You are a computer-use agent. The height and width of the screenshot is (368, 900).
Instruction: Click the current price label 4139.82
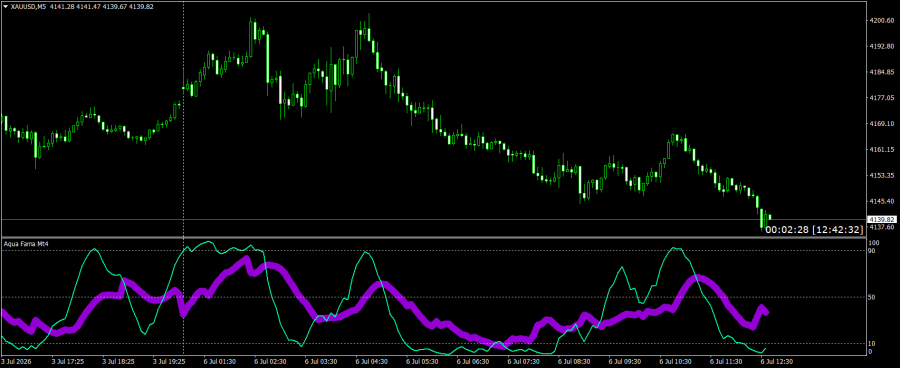[883, 220]
